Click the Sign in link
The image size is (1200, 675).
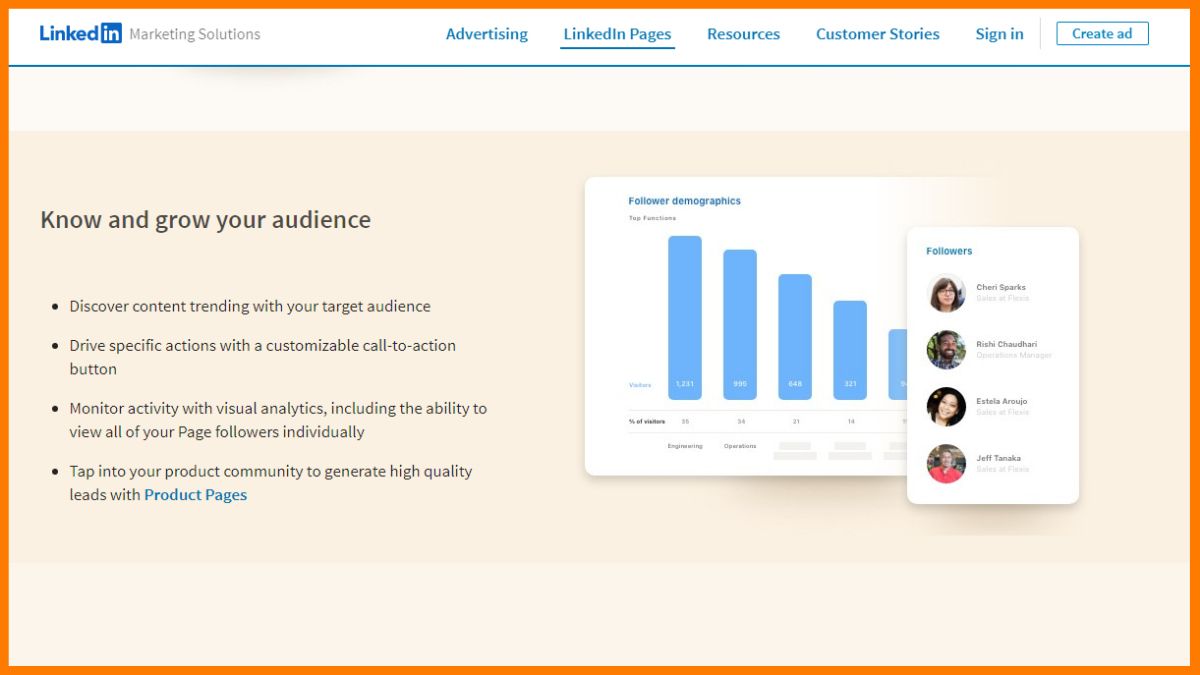999,34
